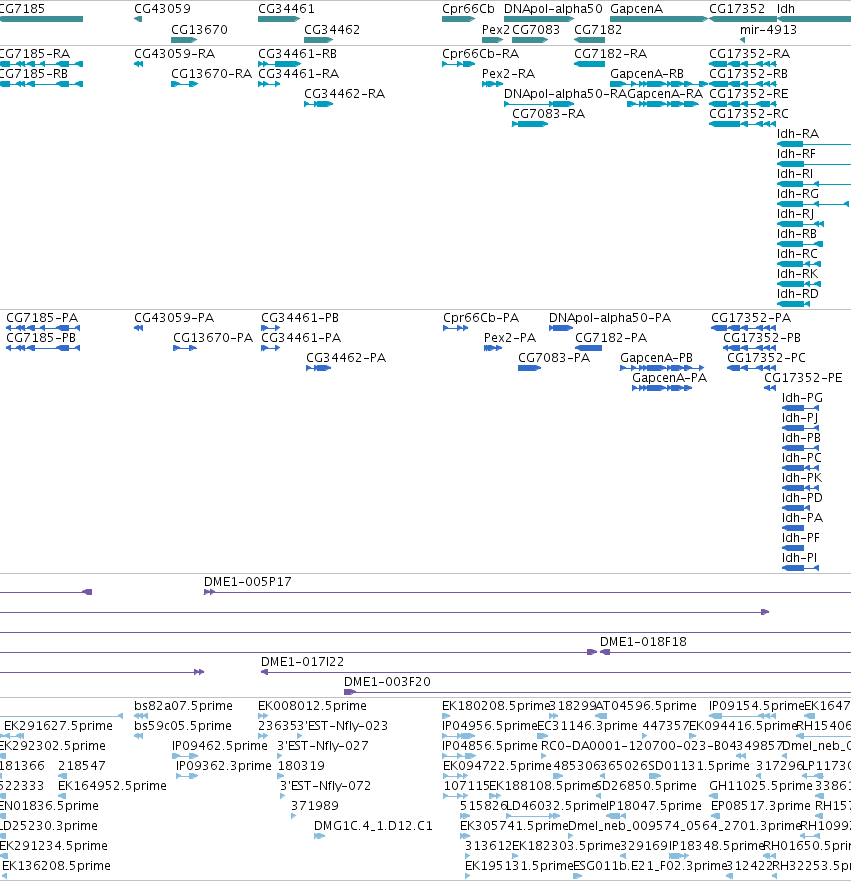Select the Cpr66Cb-PA protein feature
The image size is (851, 881).
tap(456, 328)
